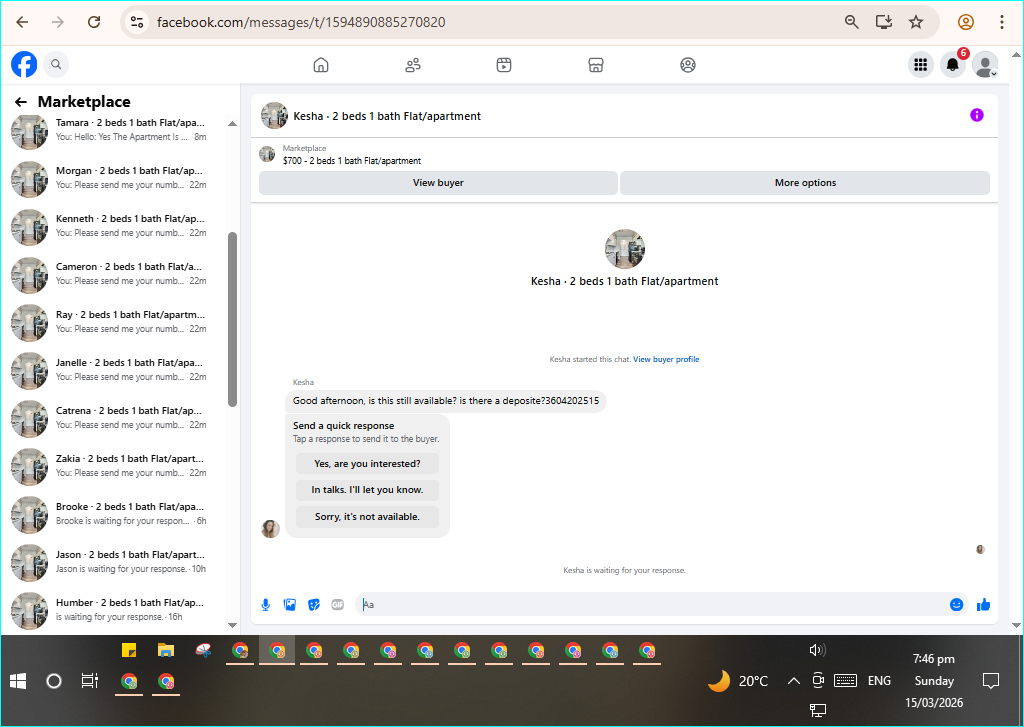1024x727 pixels.
Task: Open Zakia's conversation
Action: coord(118,466)
